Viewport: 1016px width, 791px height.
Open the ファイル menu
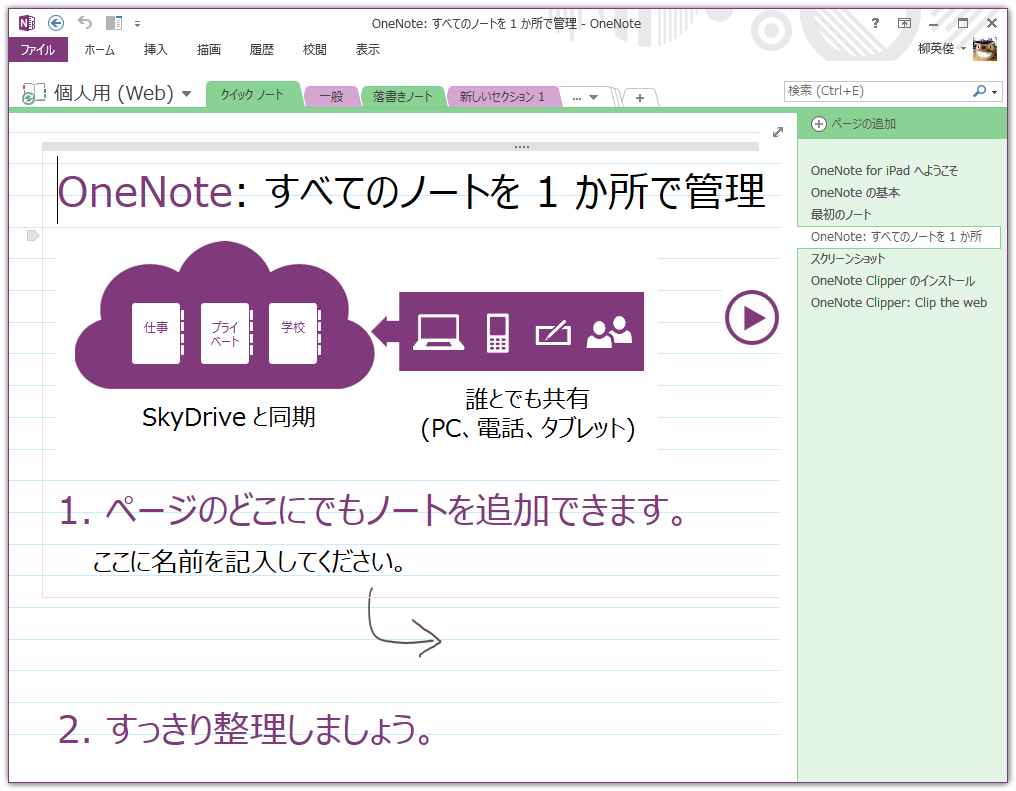tap(39, 49)
